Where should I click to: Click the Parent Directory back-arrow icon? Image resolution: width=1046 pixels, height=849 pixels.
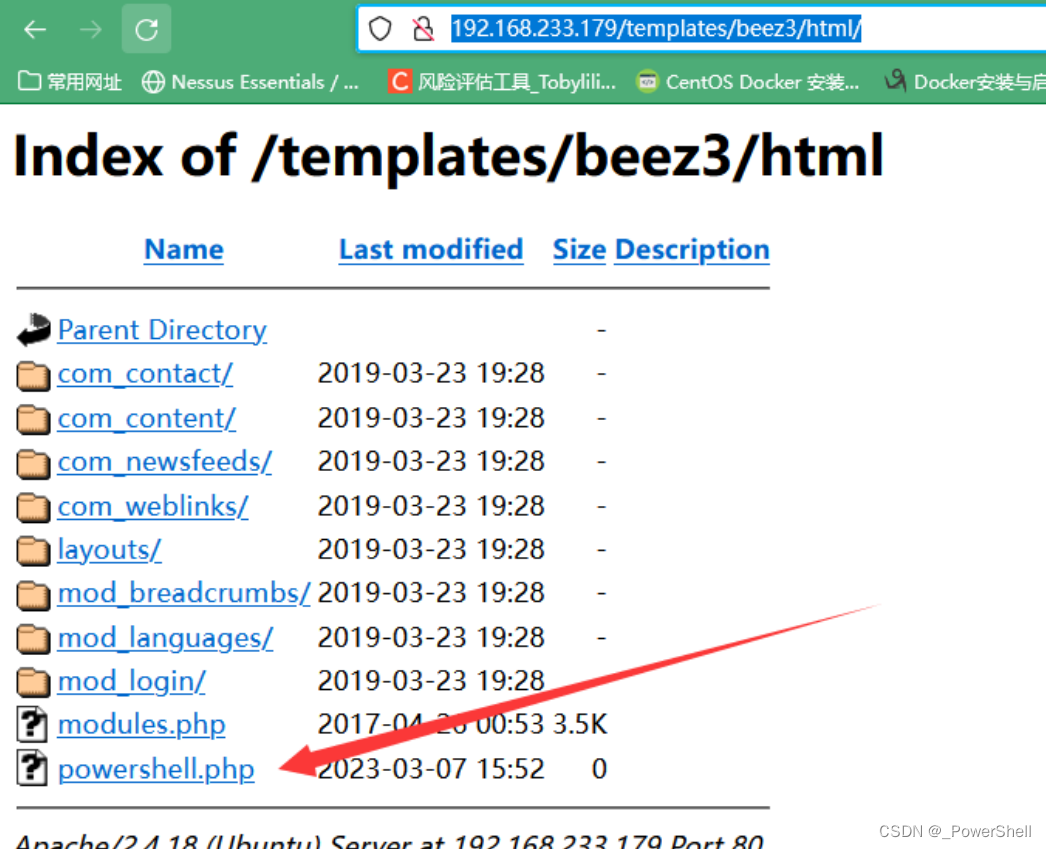click(x=33, y=330)
